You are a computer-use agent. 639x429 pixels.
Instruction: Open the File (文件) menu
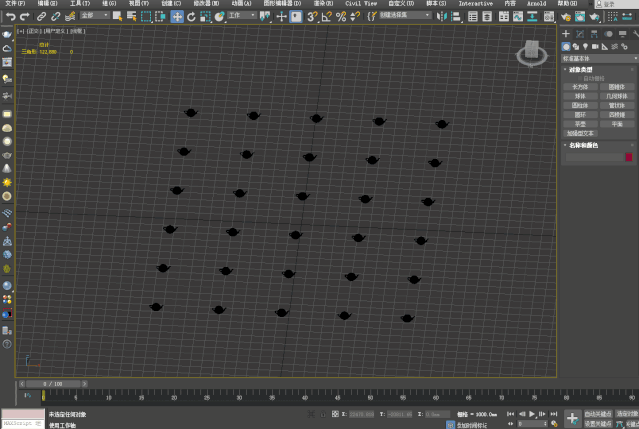pyautogui.click(x=15, y=3)
